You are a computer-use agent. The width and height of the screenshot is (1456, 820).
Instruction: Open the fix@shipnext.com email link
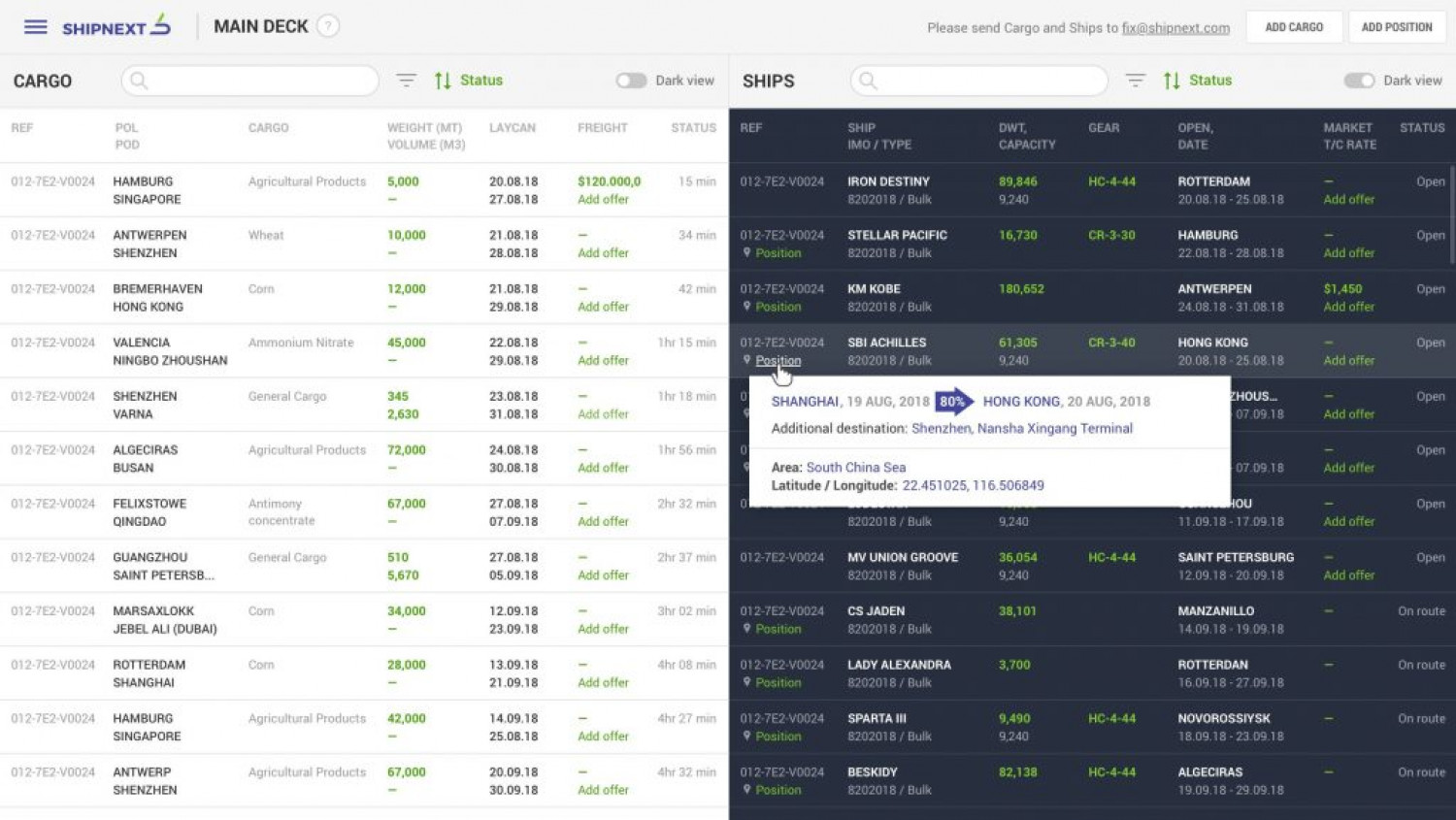click(x=1175, y=28)
